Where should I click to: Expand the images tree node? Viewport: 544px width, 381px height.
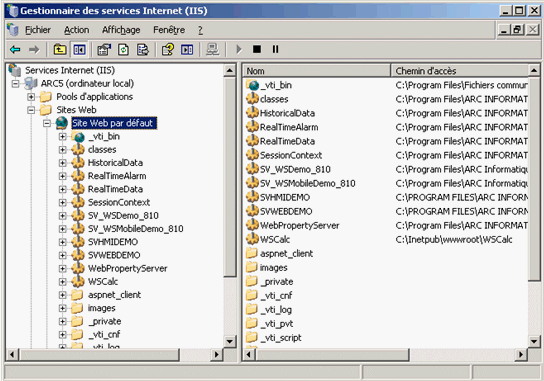(x=62, y=308)
